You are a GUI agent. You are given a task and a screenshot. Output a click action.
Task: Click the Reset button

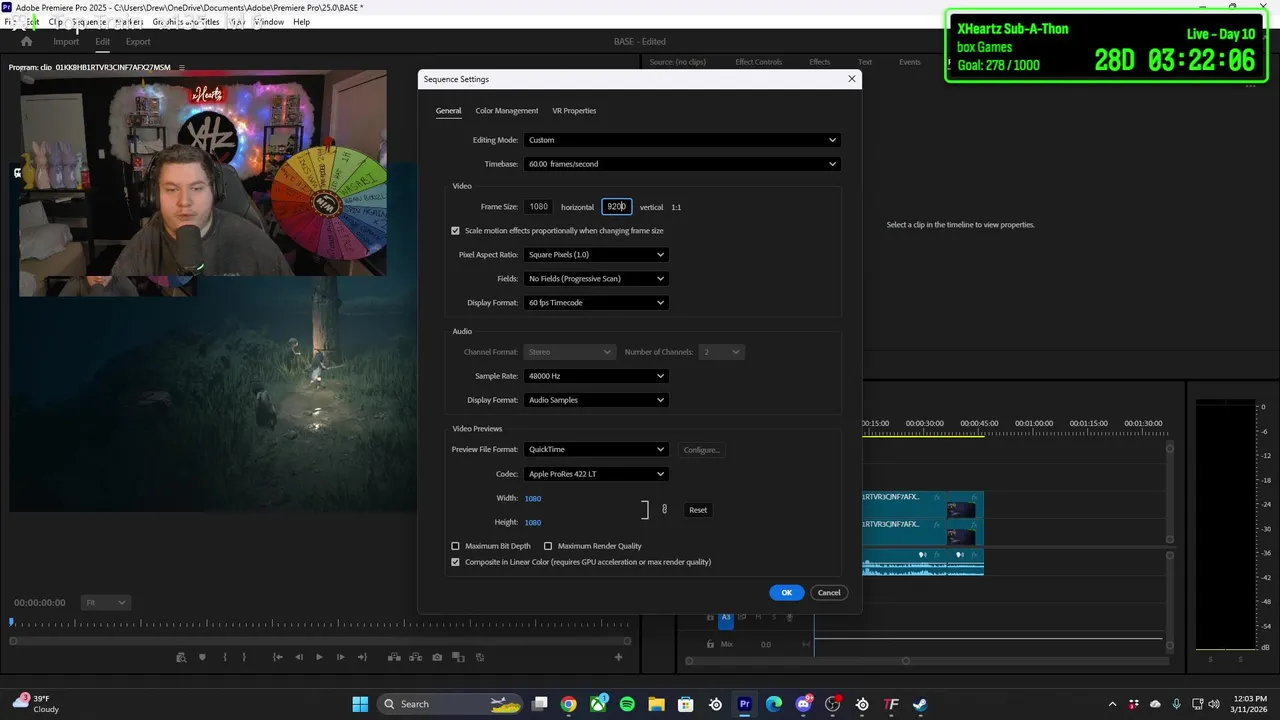[x=698, y=510]
